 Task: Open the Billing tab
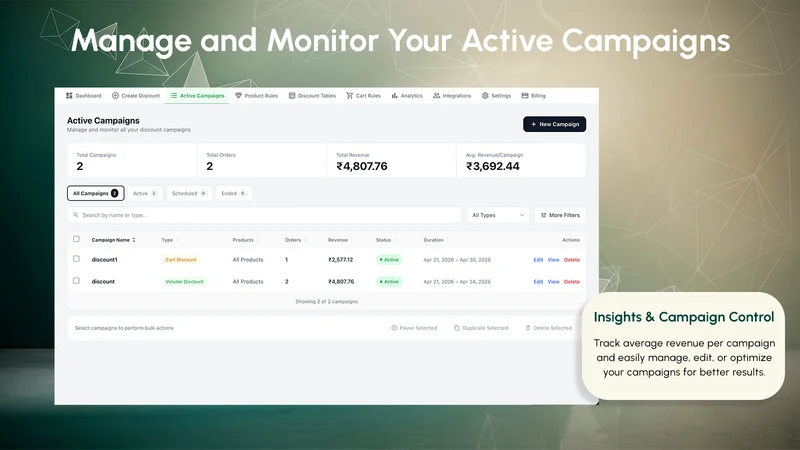click(534, 95)
